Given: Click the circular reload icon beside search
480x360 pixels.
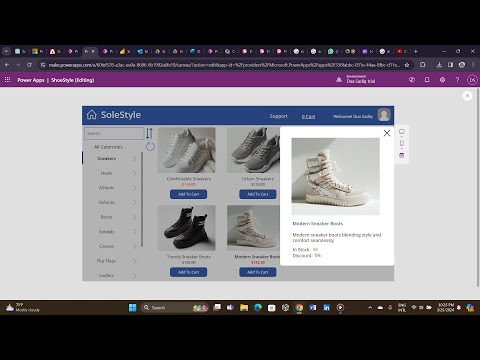Looking at the screenshot, I should 150,146.
